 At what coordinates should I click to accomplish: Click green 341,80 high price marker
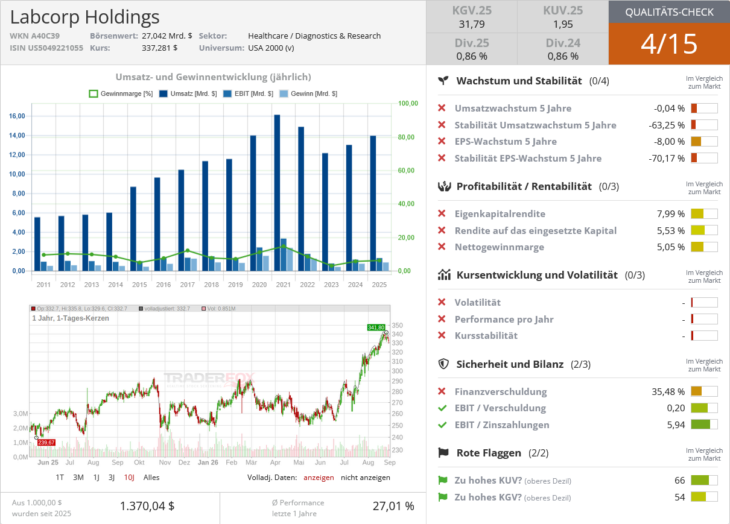[x=376, y=328]
